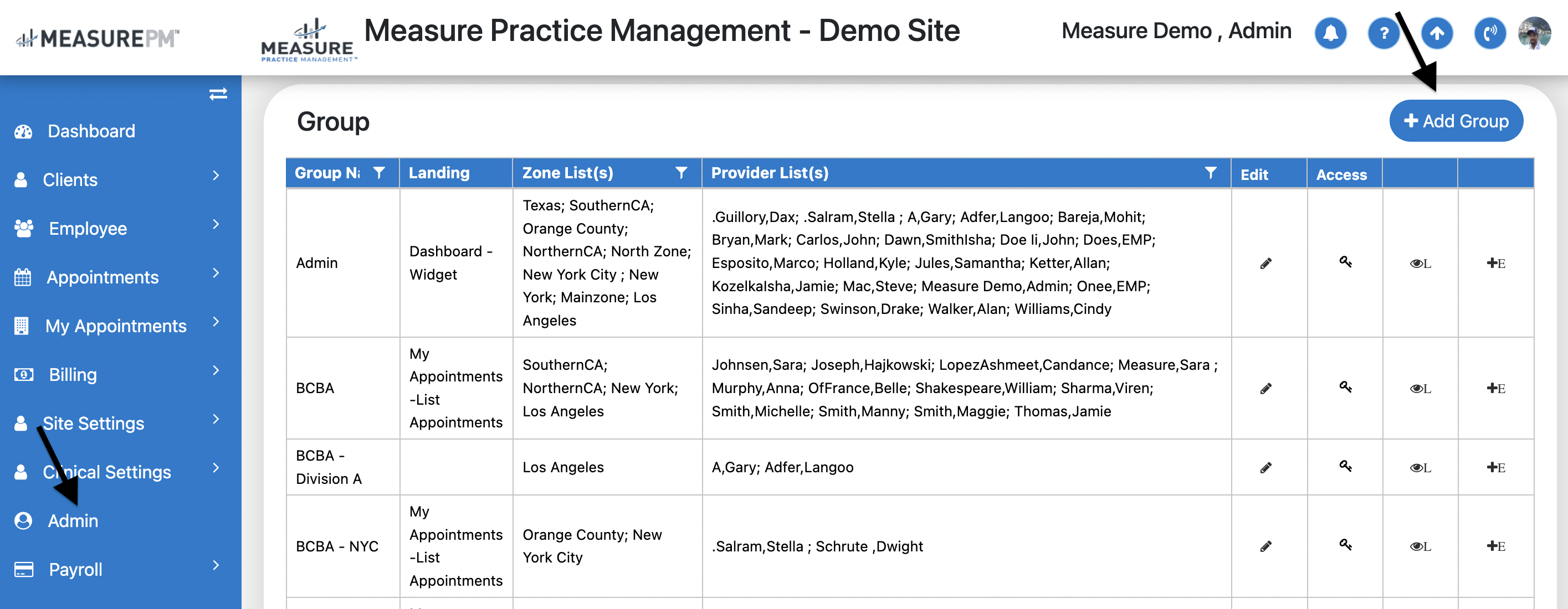
Task: Toggle the sidebar collapse arrows icon
Action: 218,94
